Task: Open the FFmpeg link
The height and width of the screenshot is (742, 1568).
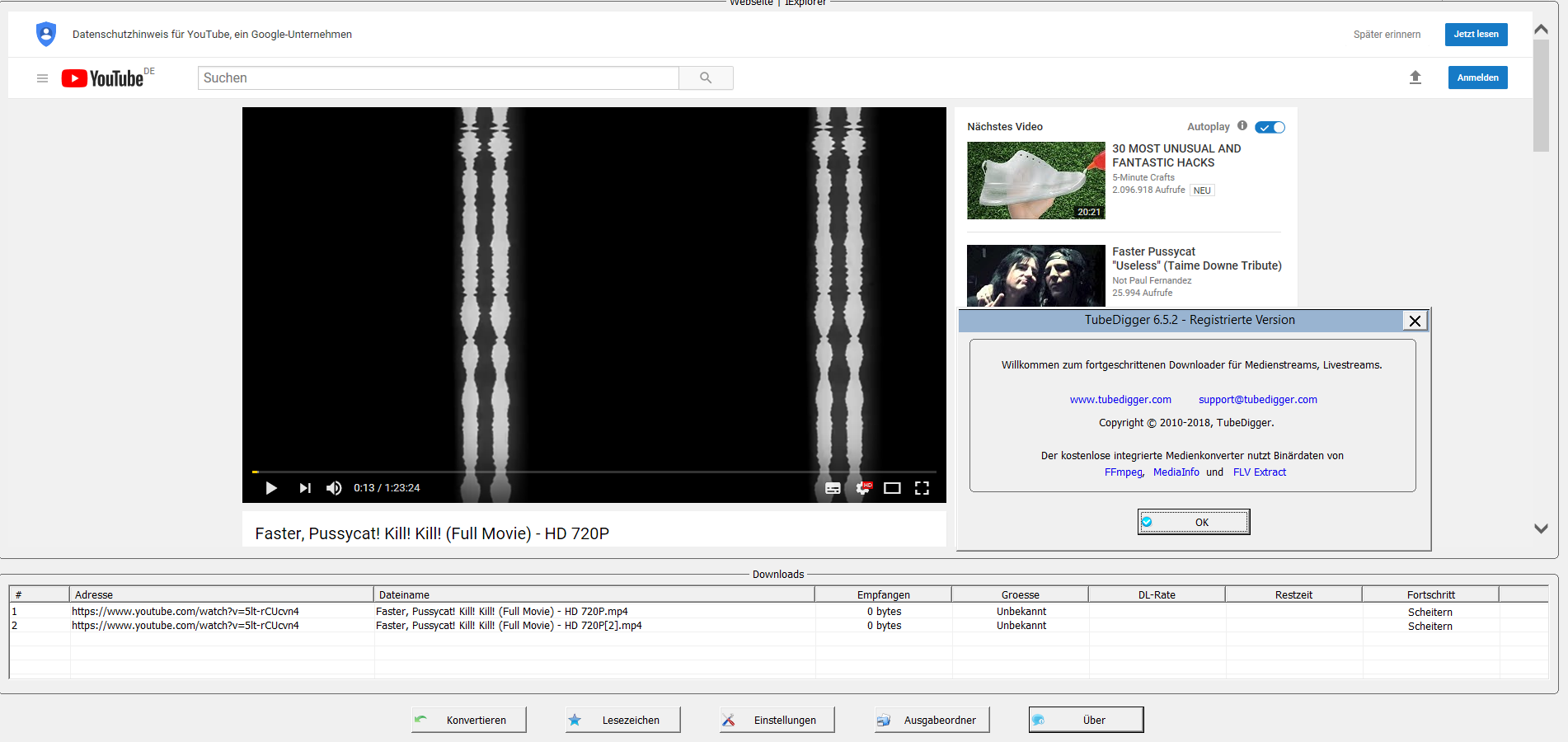Action: coord(1124,472)
